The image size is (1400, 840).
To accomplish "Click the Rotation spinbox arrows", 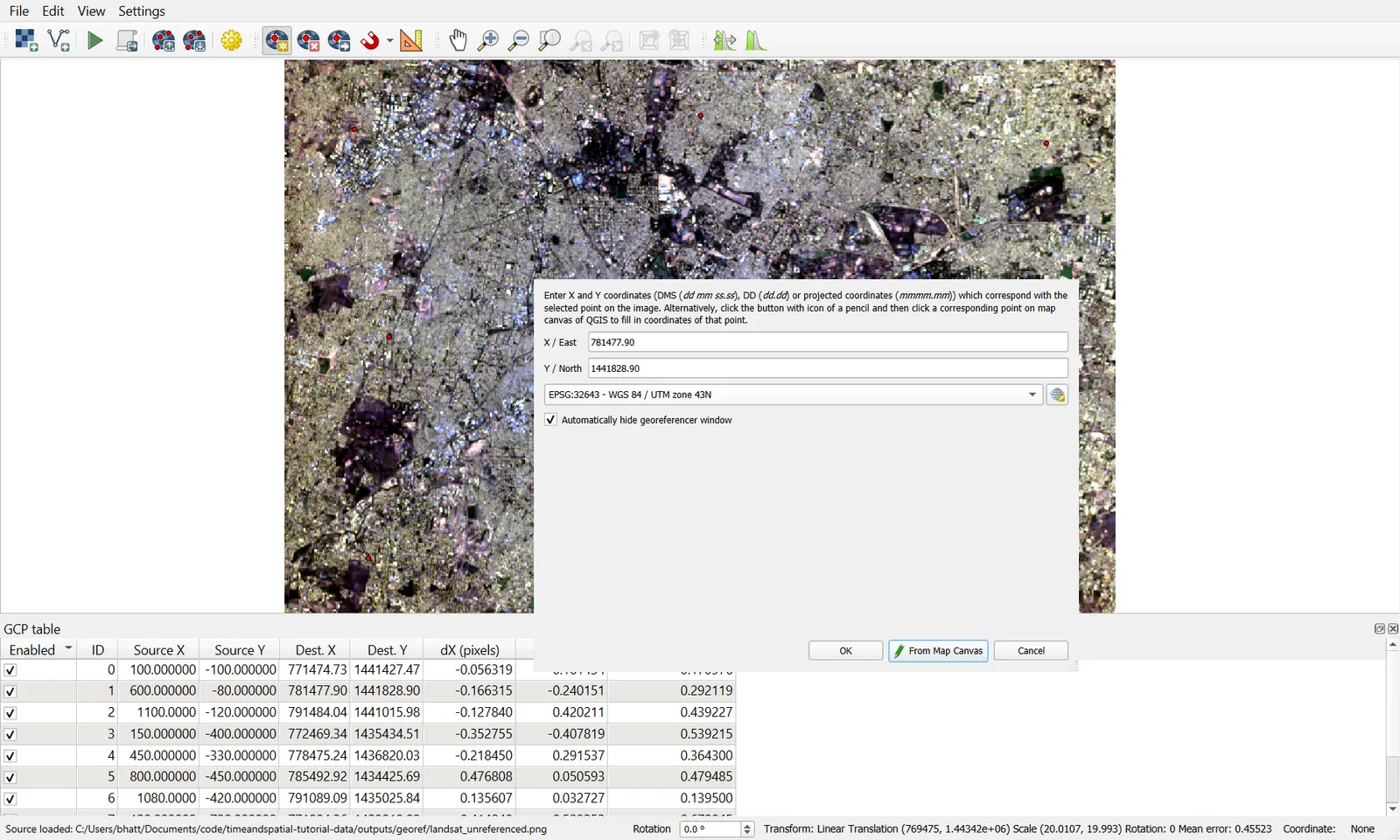I will (747, 829).
